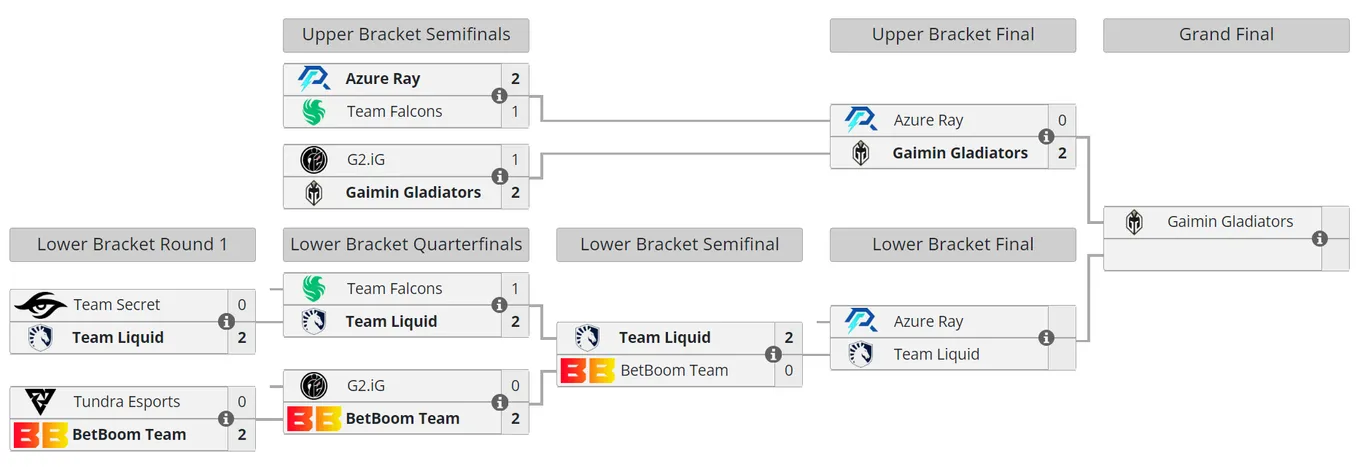Open info icon for Tundra Esports vs BetBoom match
The width and height of the screenshot is (1360, 467).
click(x=226, y=418)
